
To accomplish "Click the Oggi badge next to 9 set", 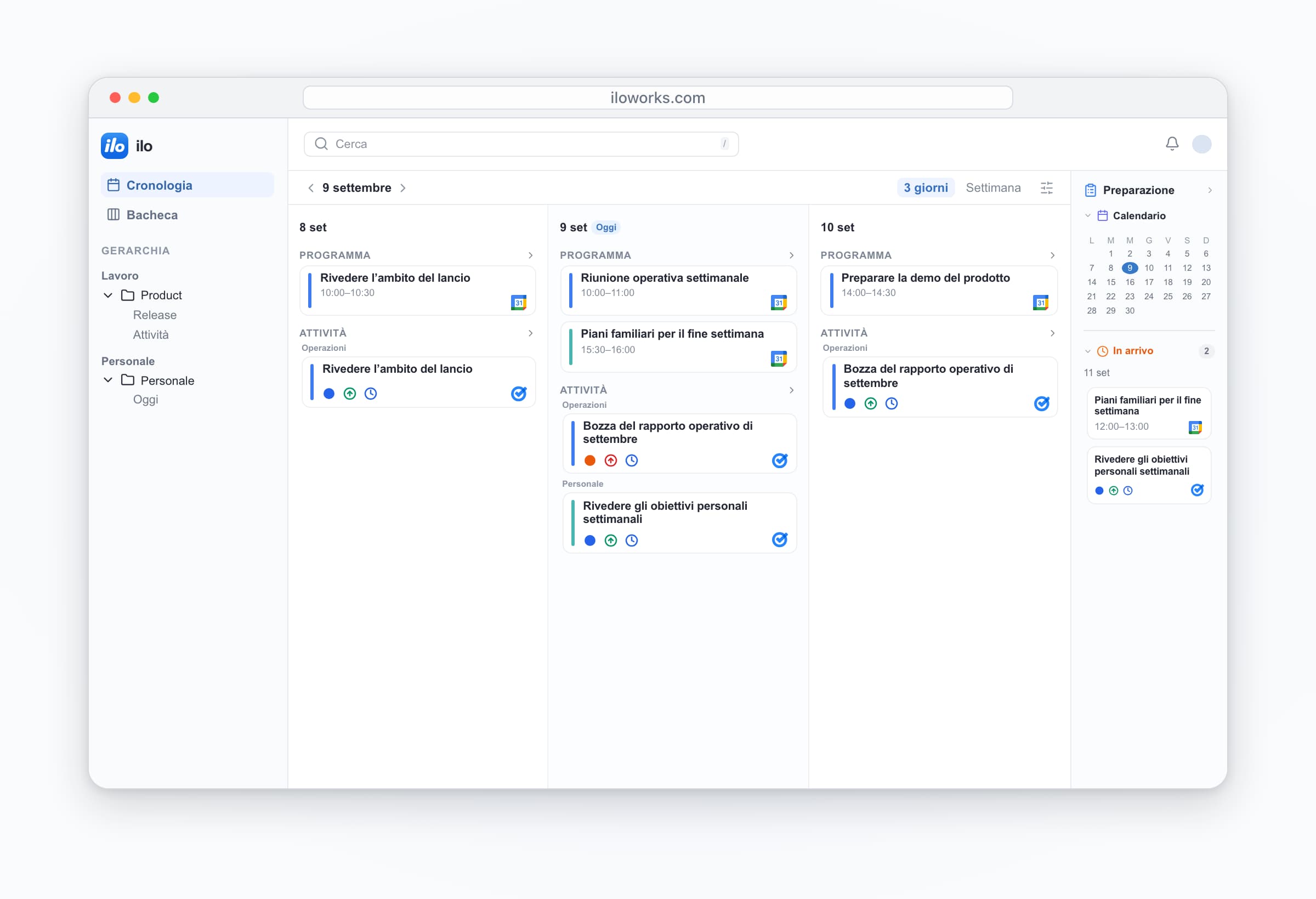I will pos(605,227).
